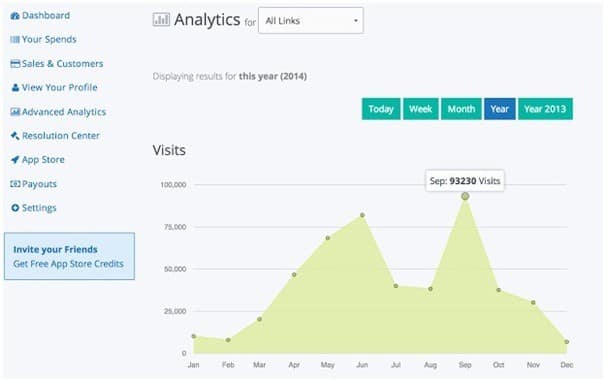Open the All Links dropdown
This screenshot has width=607, height=381.
(311, 21)
